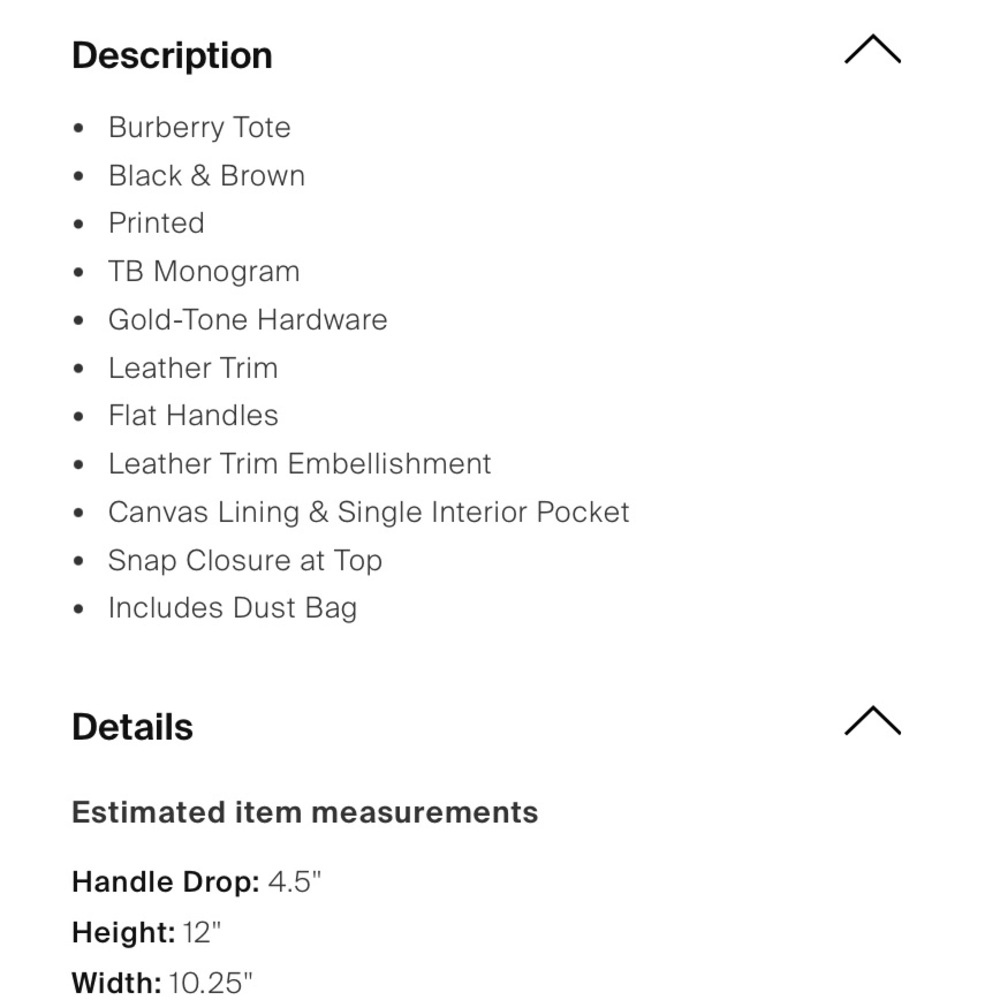Click Canvas Lining & Single Interior Pocket

pyautogui.click(x=369, y=512)
